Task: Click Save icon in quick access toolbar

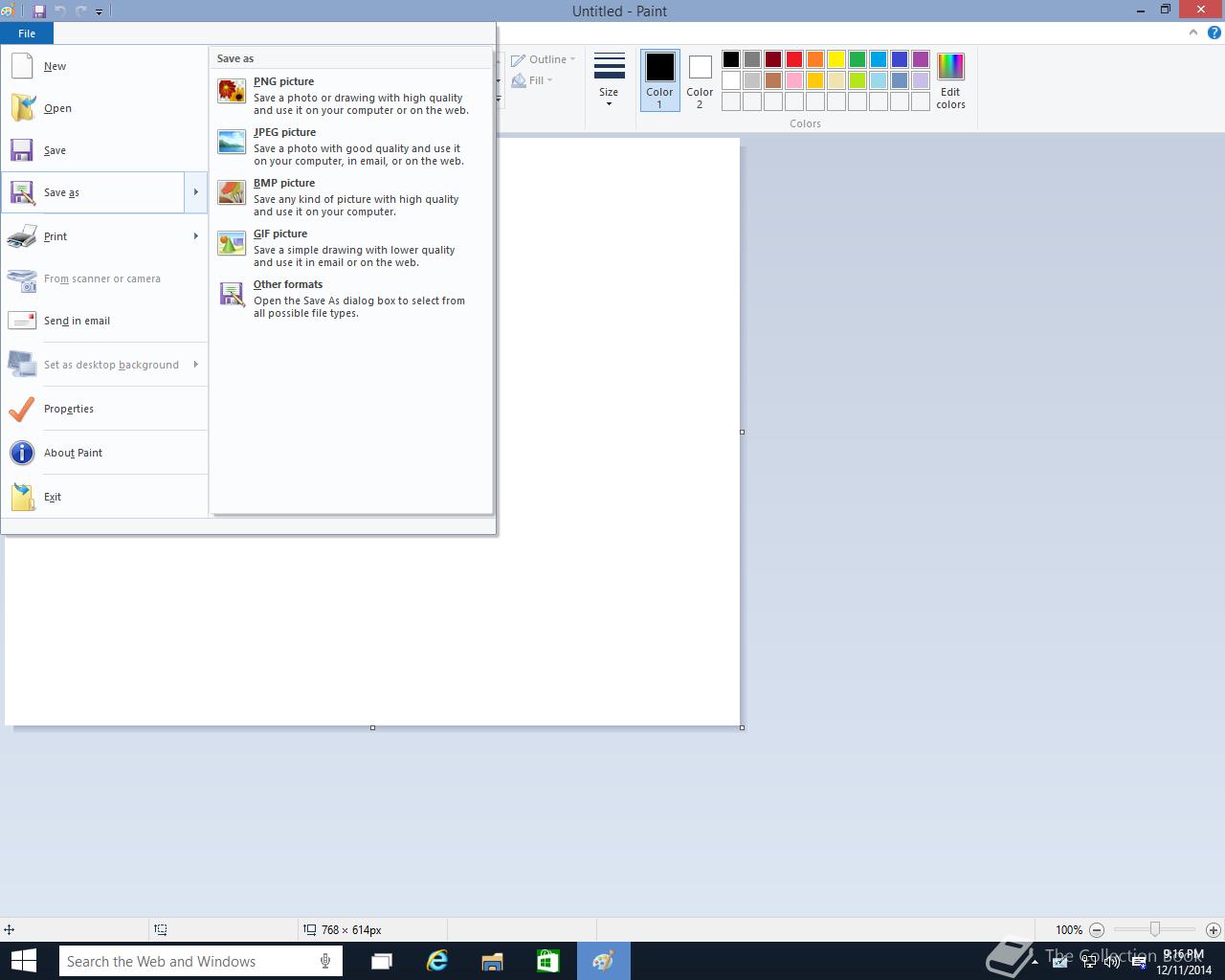Action: coord(39,11)
